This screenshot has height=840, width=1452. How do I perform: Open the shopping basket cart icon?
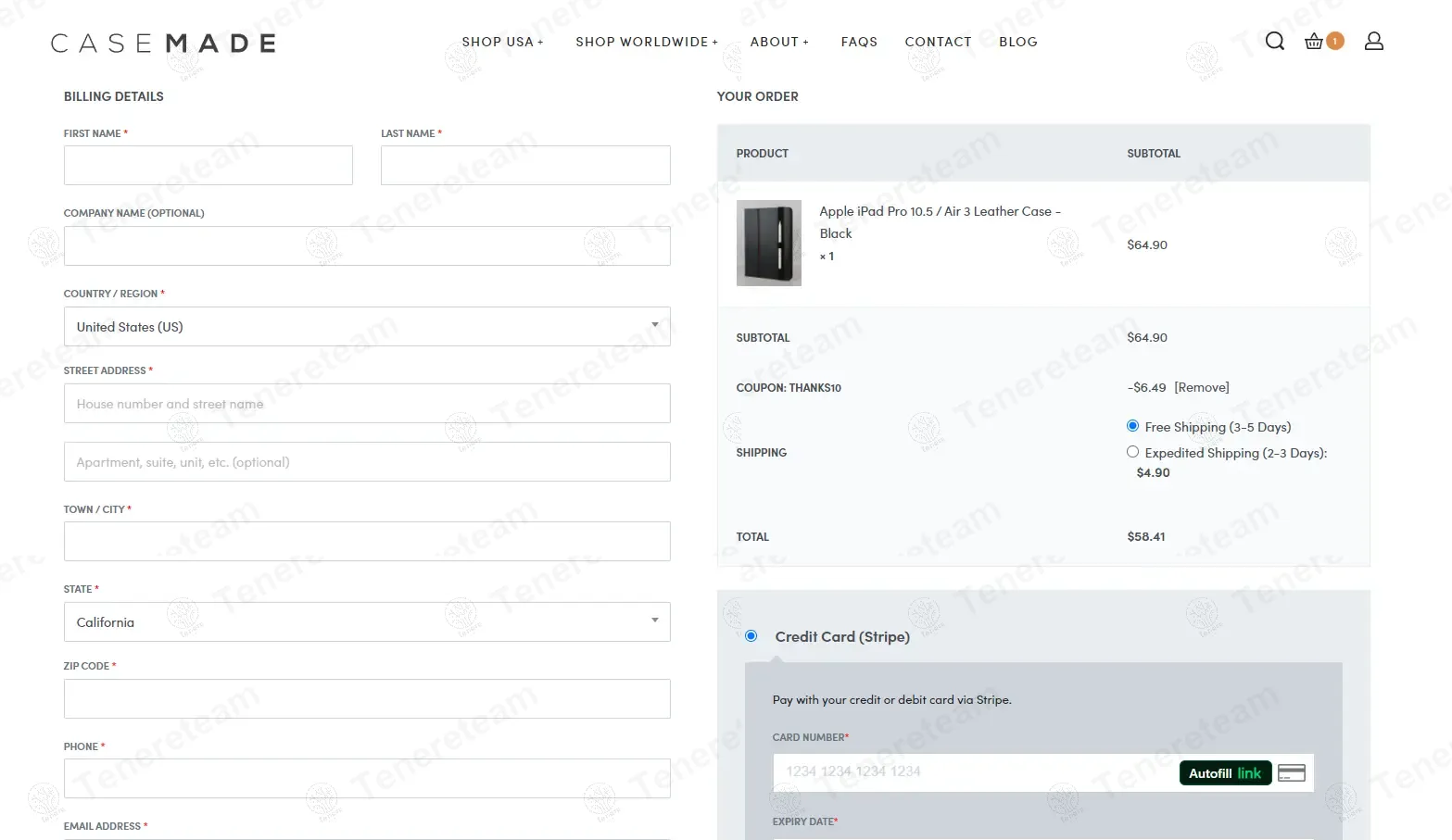click(x=1315, y=41)
